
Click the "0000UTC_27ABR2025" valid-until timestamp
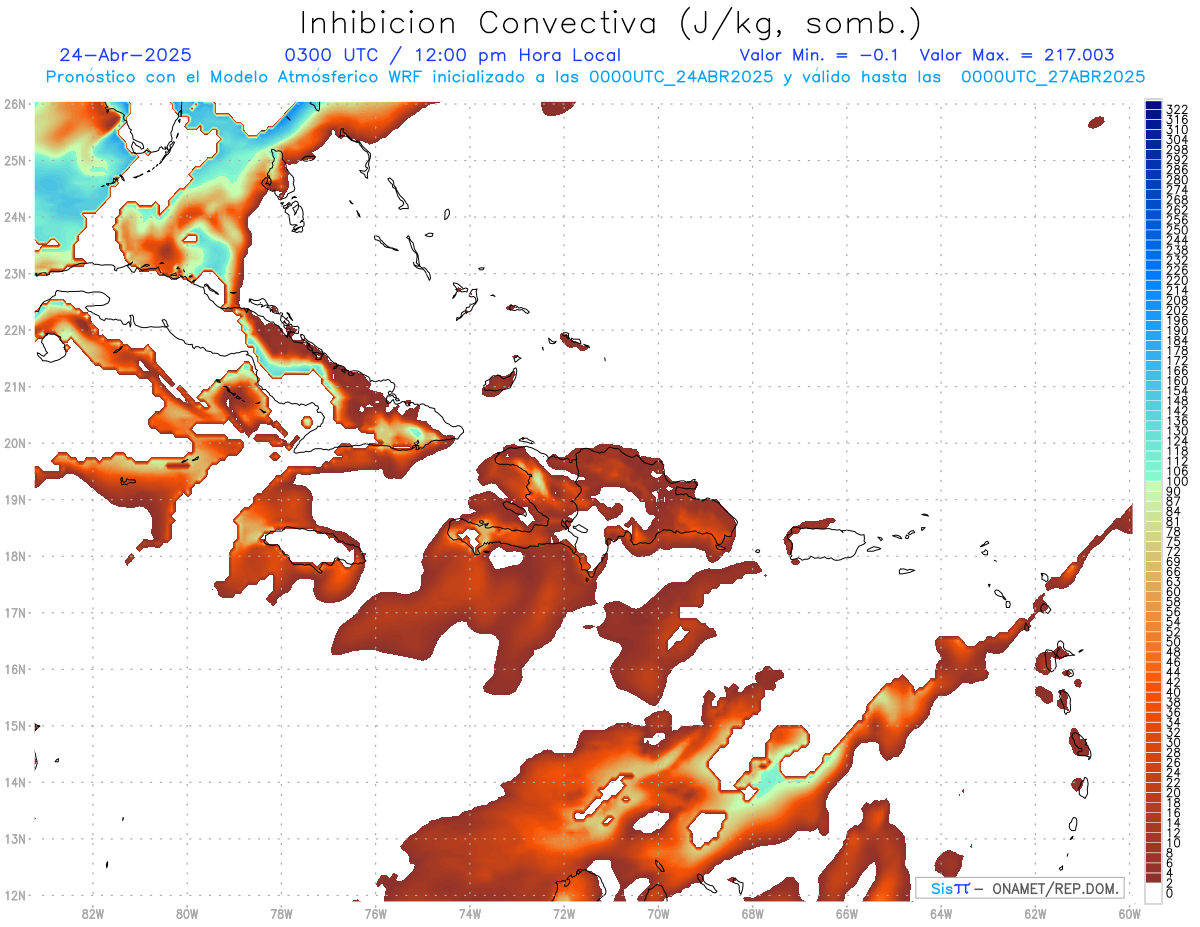(1053, 77)
